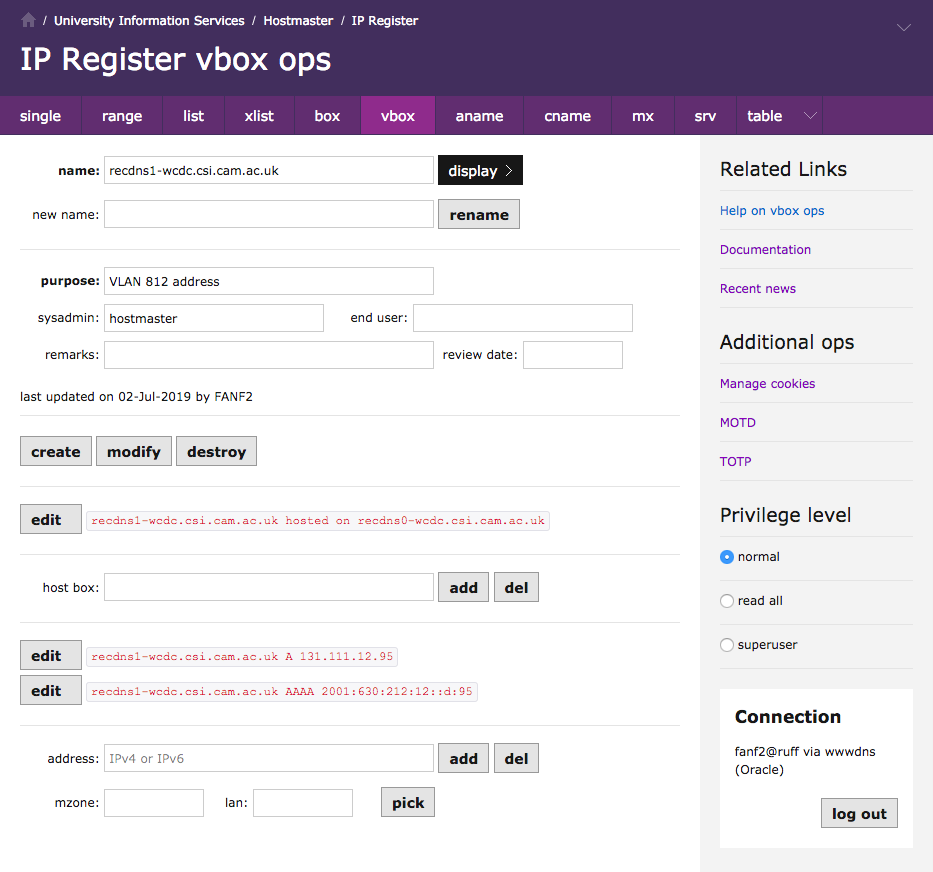933x872 pixels.
Task: Go to Hostmaster in the breadcrumb
Action: 297,20
